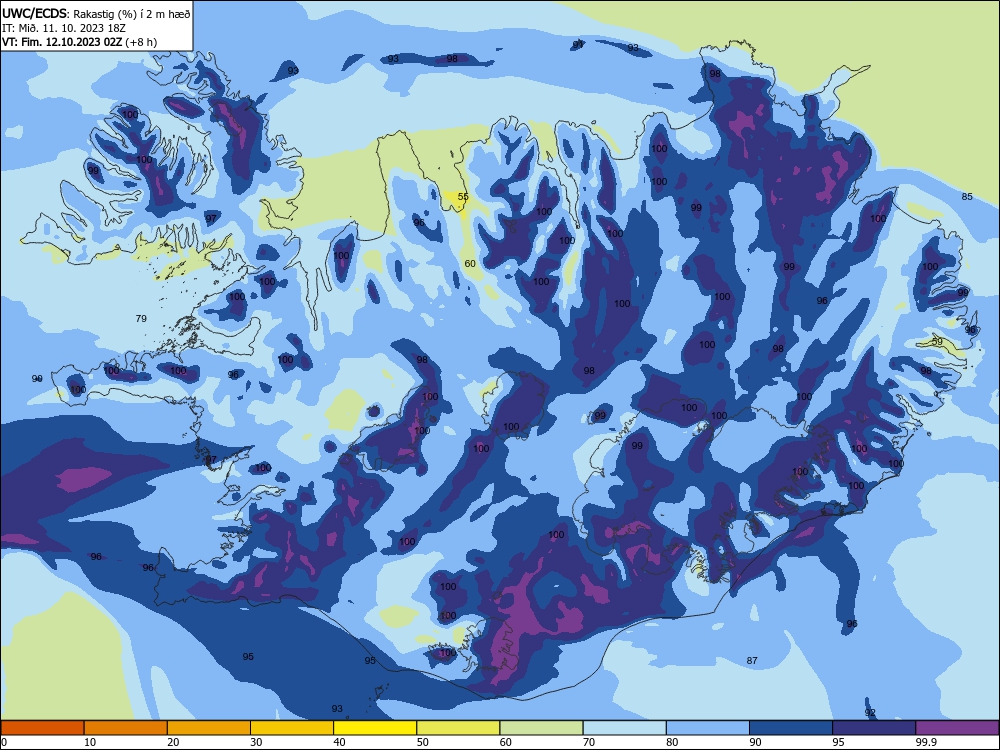
Task: Click the title text 'UWC/ECDS: Rakastig (%) í 2 m hæð'
Action: point(96,14)
